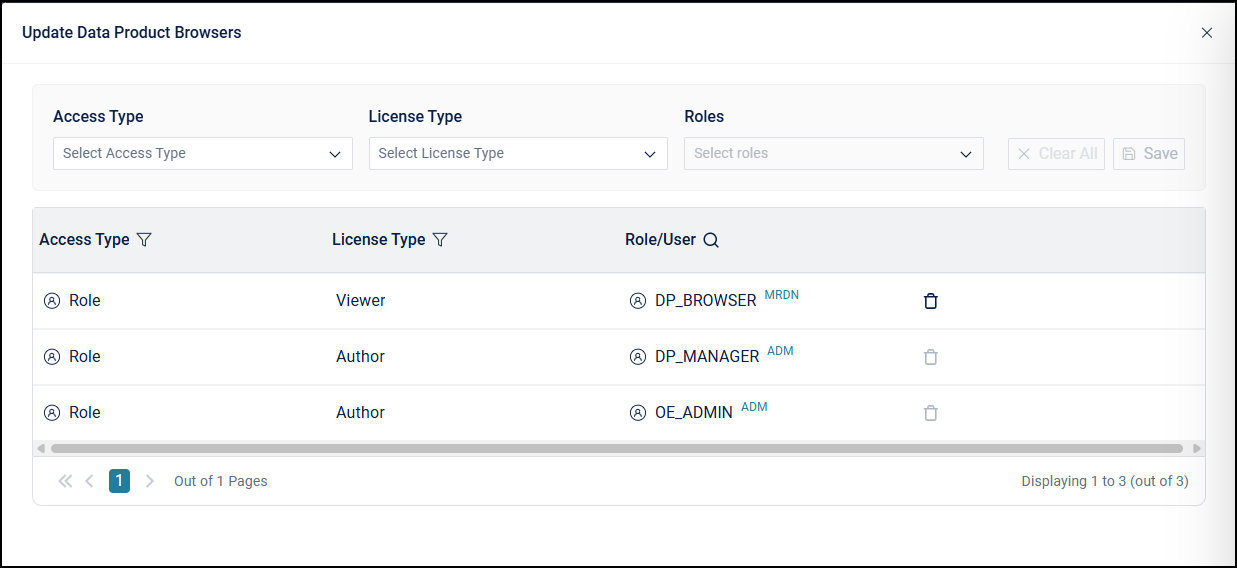
Task: Open the Select roles dropdown
Action: coord(833,154)
